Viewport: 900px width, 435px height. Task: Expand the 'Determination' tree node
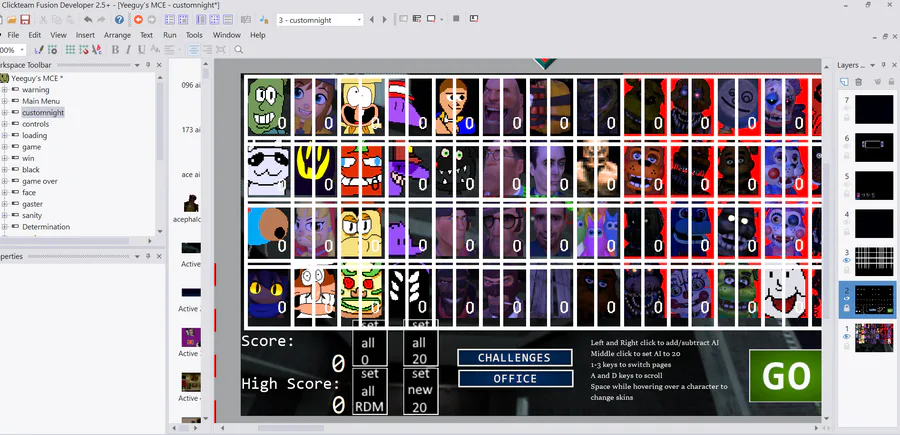coord(4,227)
